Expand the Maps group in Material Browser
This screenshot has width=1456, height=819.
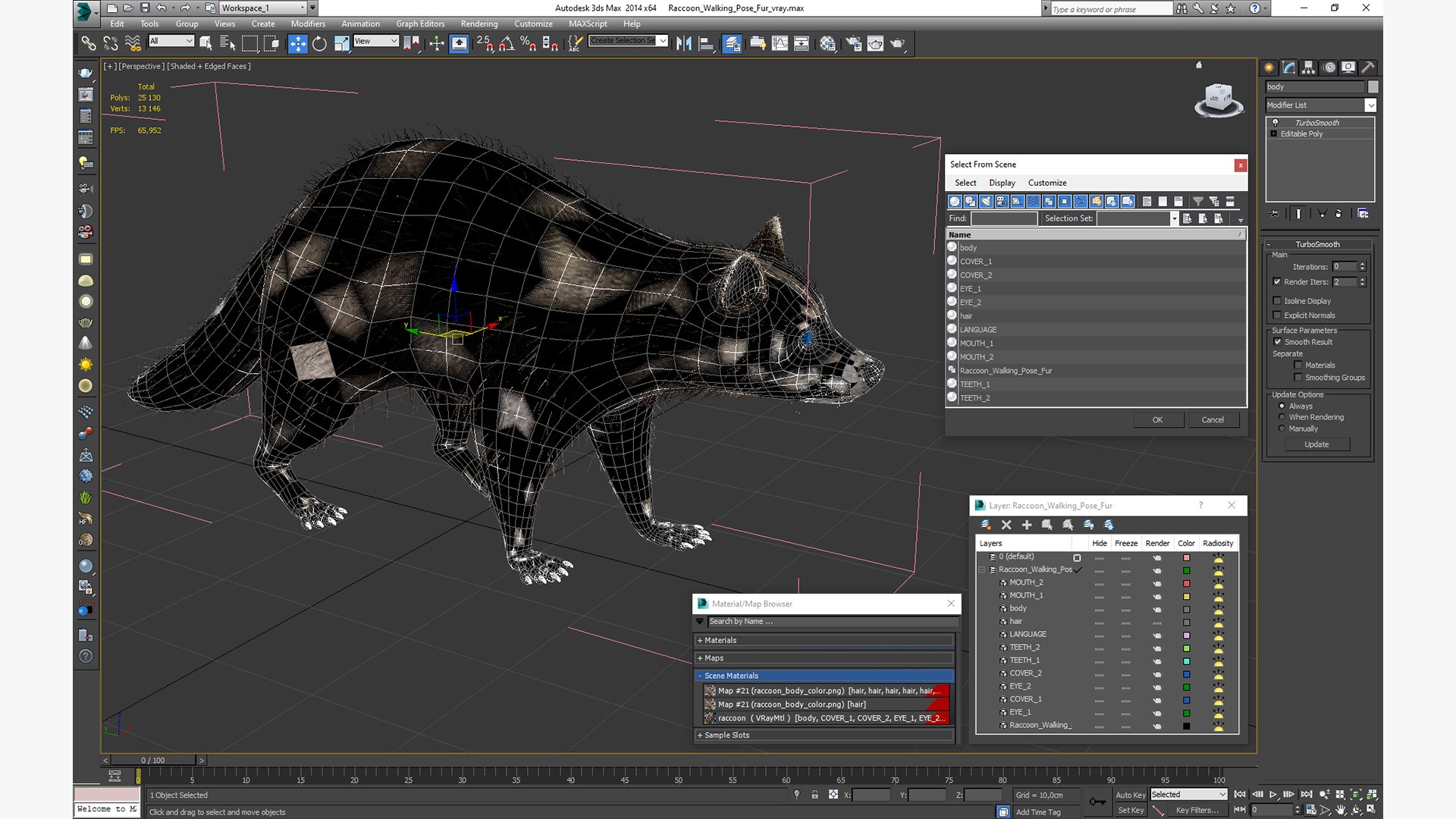click(824, 658)
